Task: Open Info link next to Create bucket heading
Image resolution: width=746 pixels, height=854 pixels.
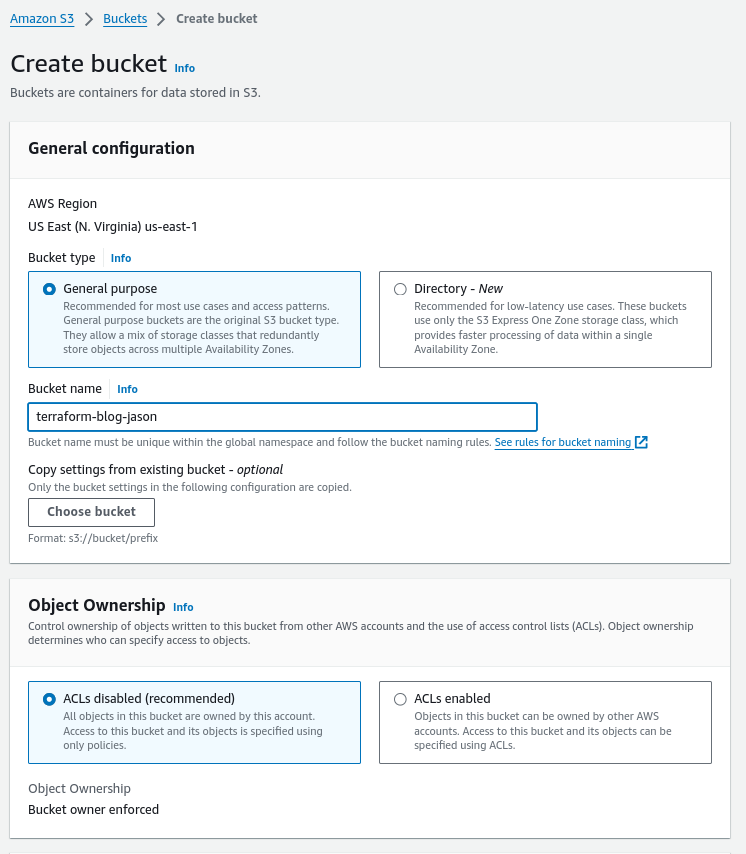Action: pos(185,68)
